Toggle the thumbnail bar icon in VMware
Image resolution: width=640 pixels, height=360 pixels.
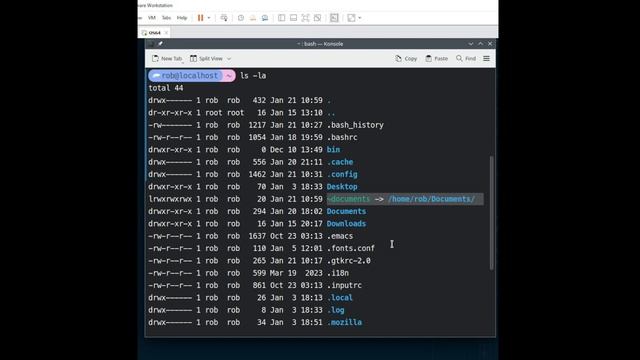click(293, 18)
